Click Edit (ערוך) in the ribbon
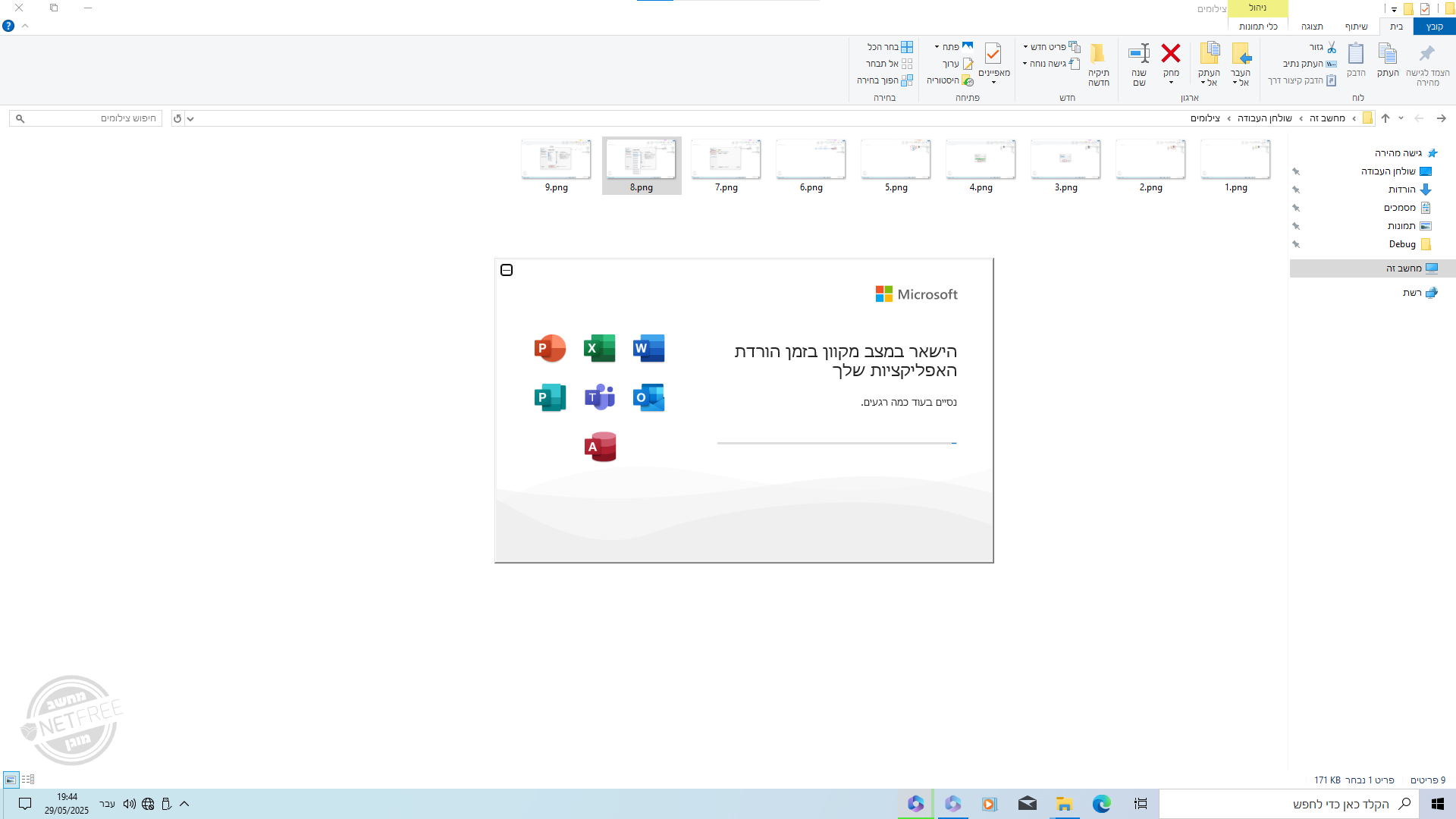The width and height of the screenshot is (1456, 819). coord(958,64)
